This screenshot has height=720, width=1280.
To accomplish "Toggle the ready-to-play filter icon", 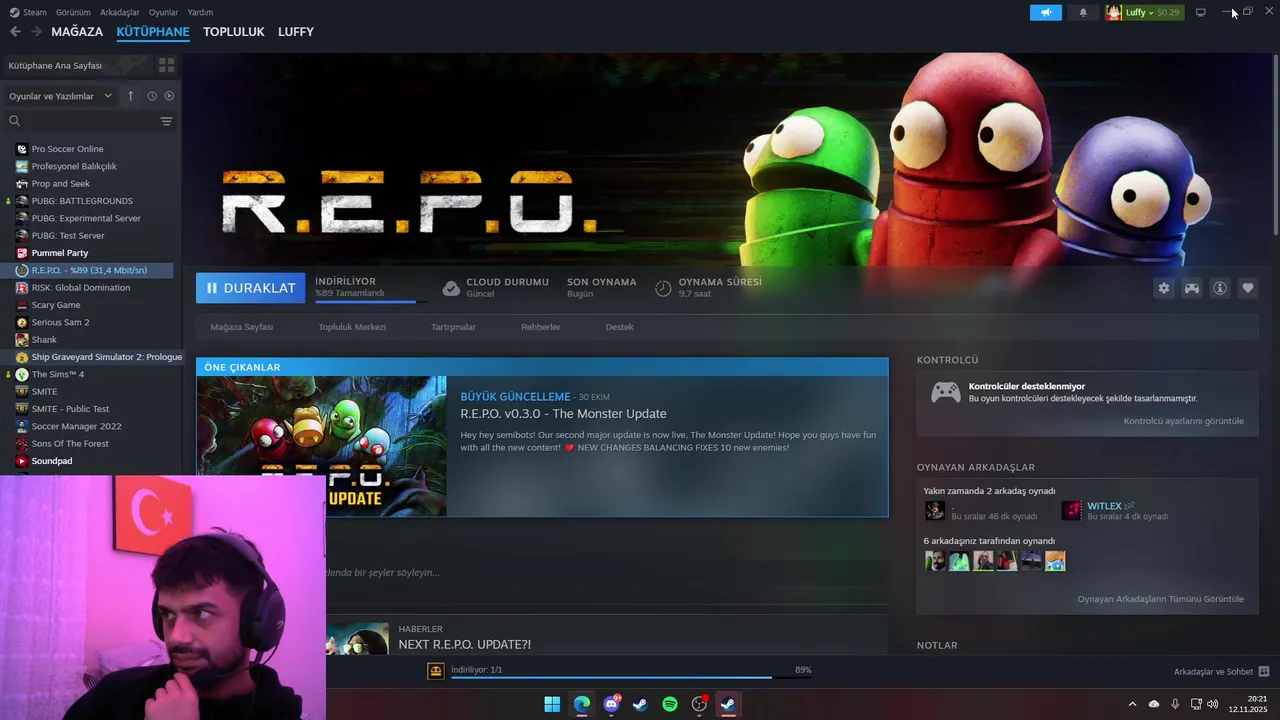I will point(169,96).
